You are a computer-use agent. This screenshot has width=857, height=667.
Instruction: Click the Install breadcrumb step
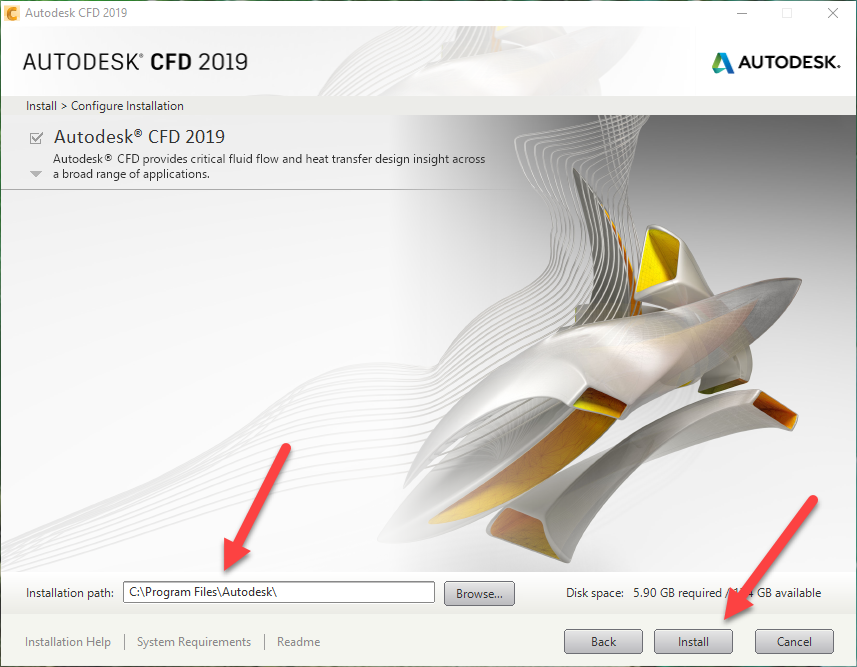click(41, 106)
